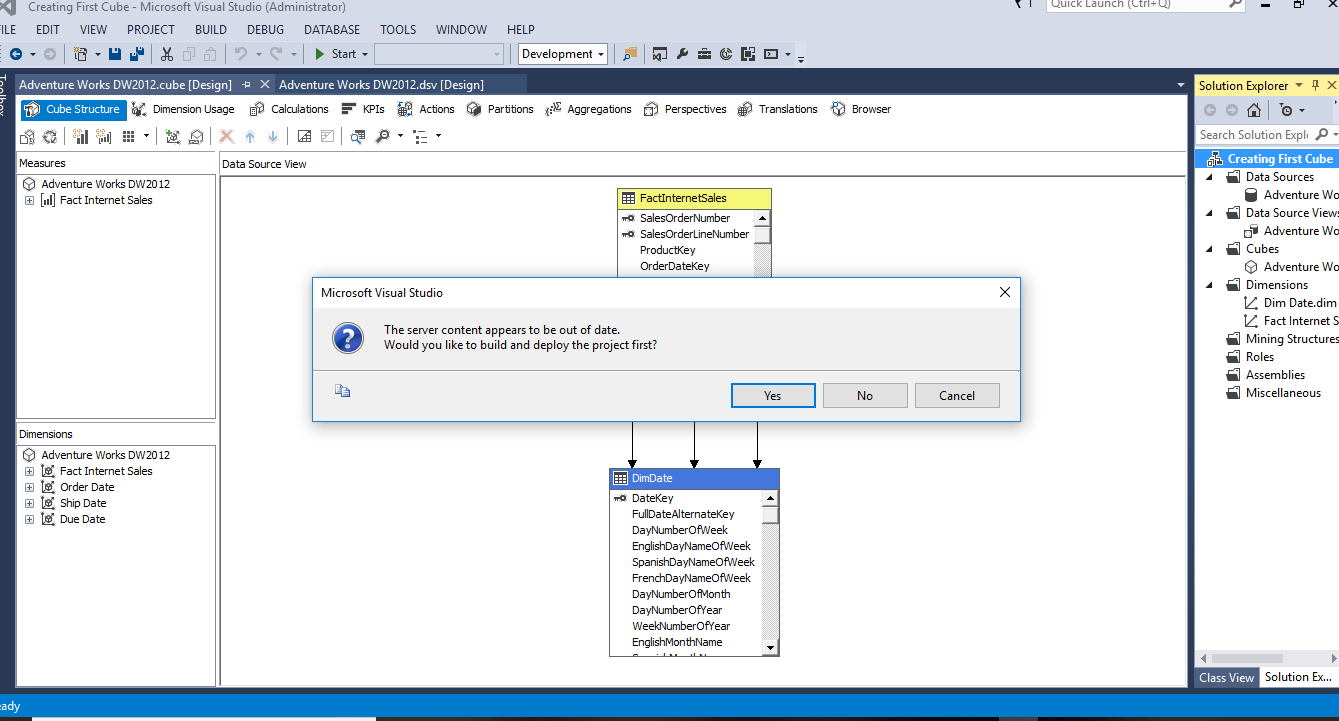Expand the Ship Date dimension node

[29, 503]
